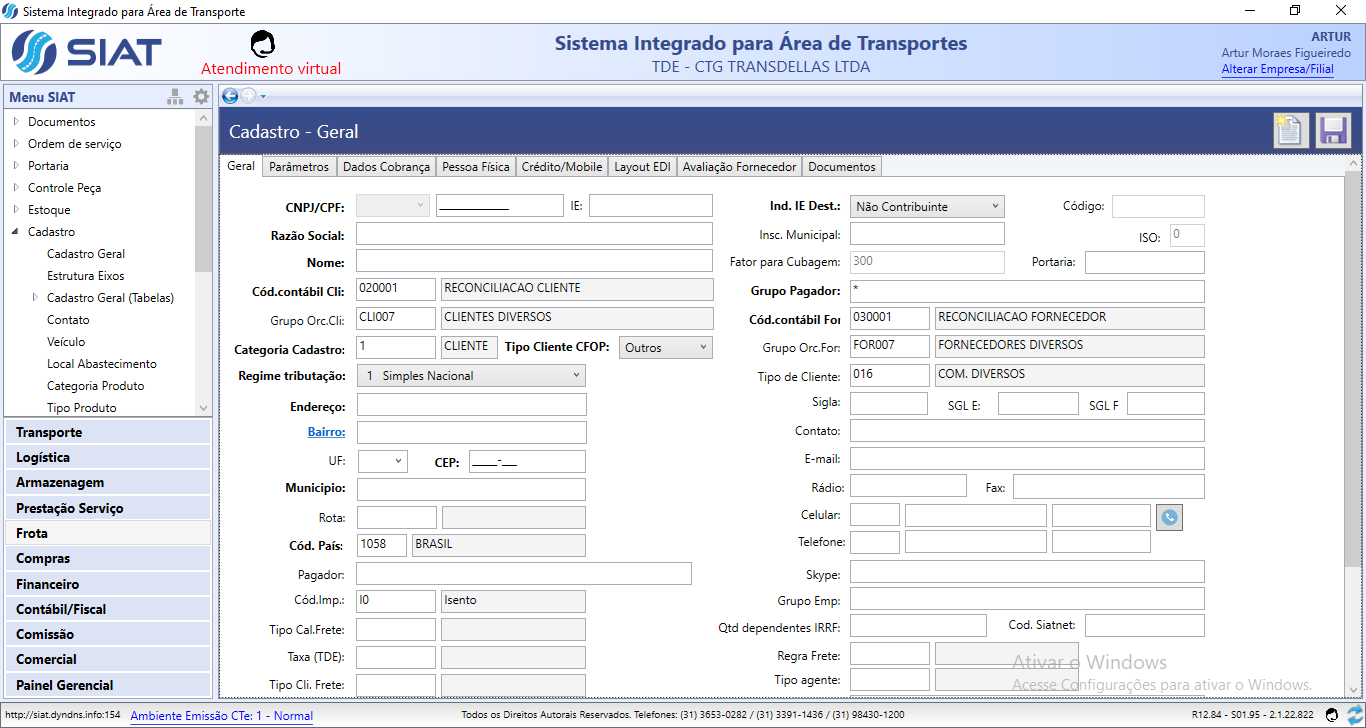Click the sitemap icon in Menu SIAT header

click(x=175, y=97)
